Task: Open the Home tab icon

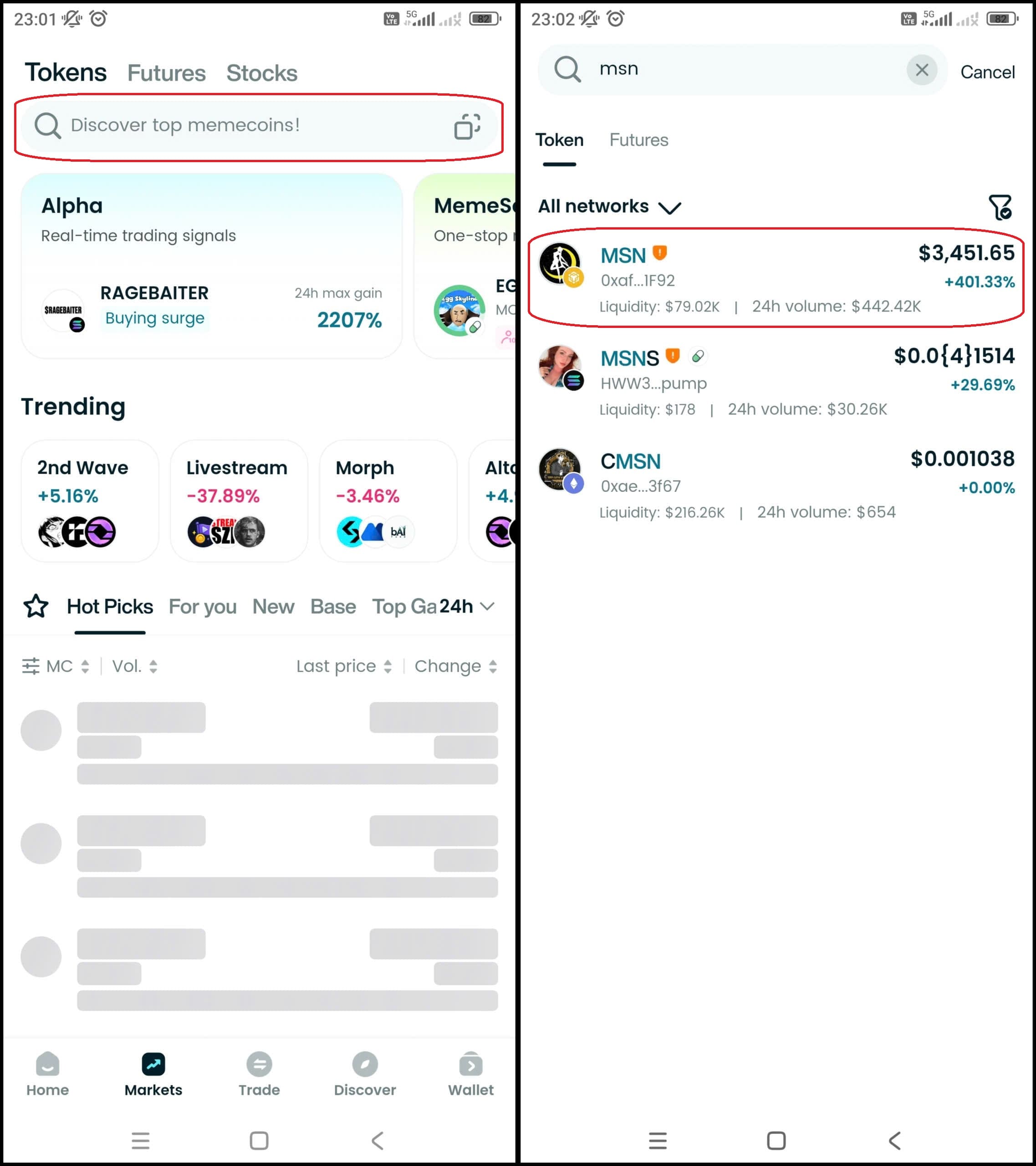Action: (47, 1064)
